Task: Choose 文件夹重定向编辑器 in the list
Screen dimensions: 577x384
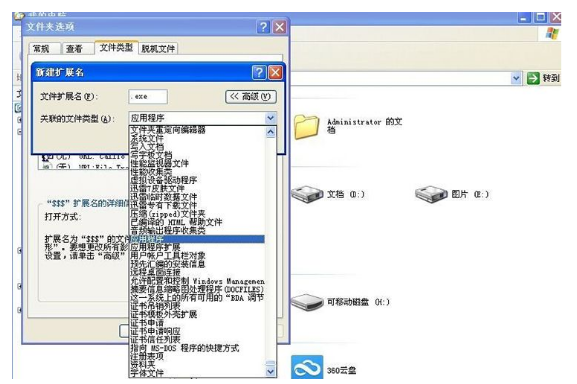Action: coord(197,129)
